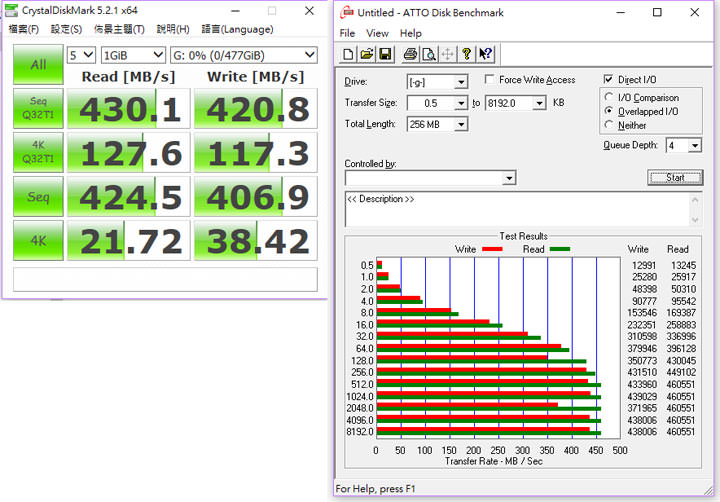
Task: Enable the Force Write Access checkbox
Action: point(490,80)
